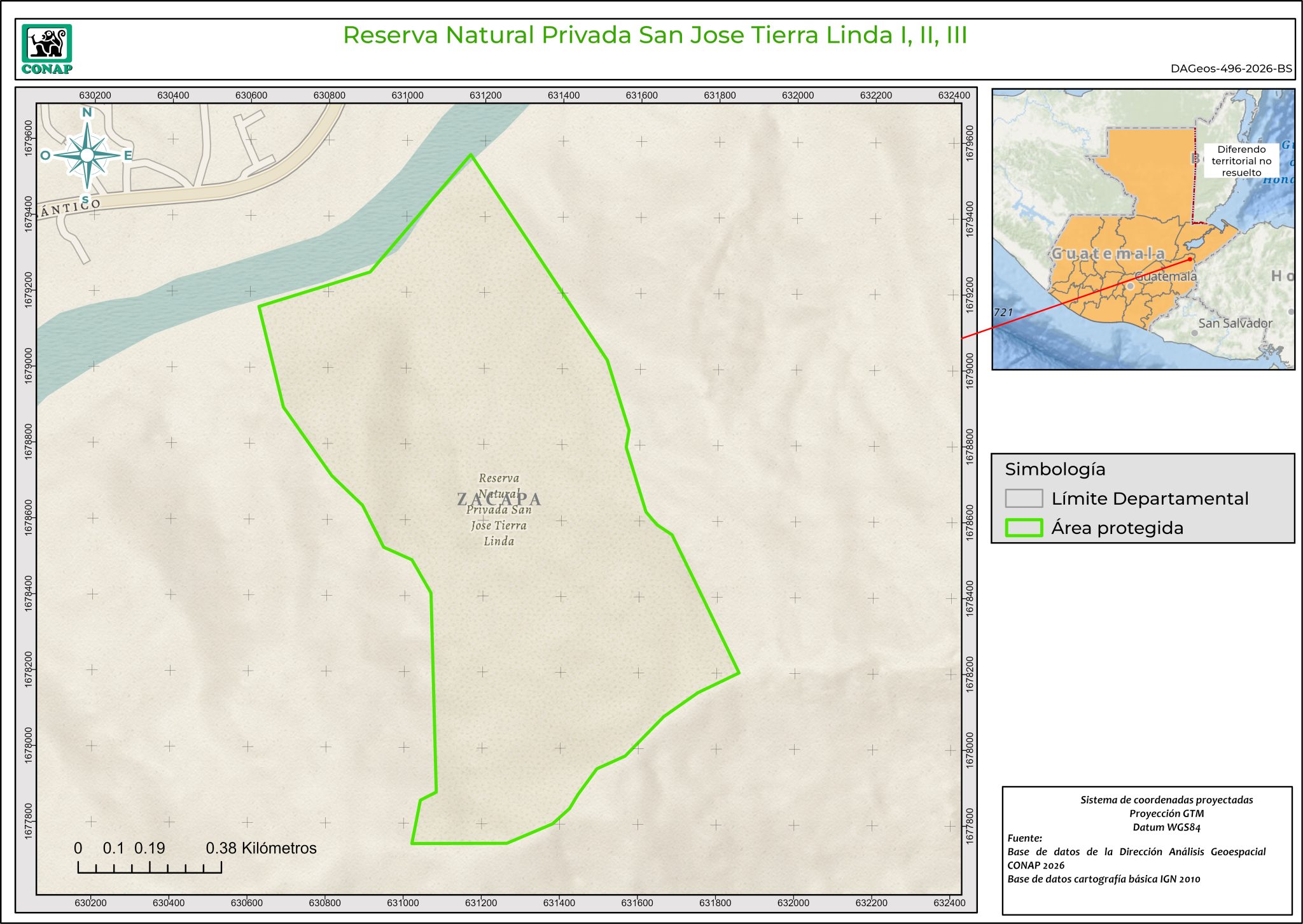Click the top axis label 631000
1303x924 pixels.
pyautogui.click(x=407, y=95)
